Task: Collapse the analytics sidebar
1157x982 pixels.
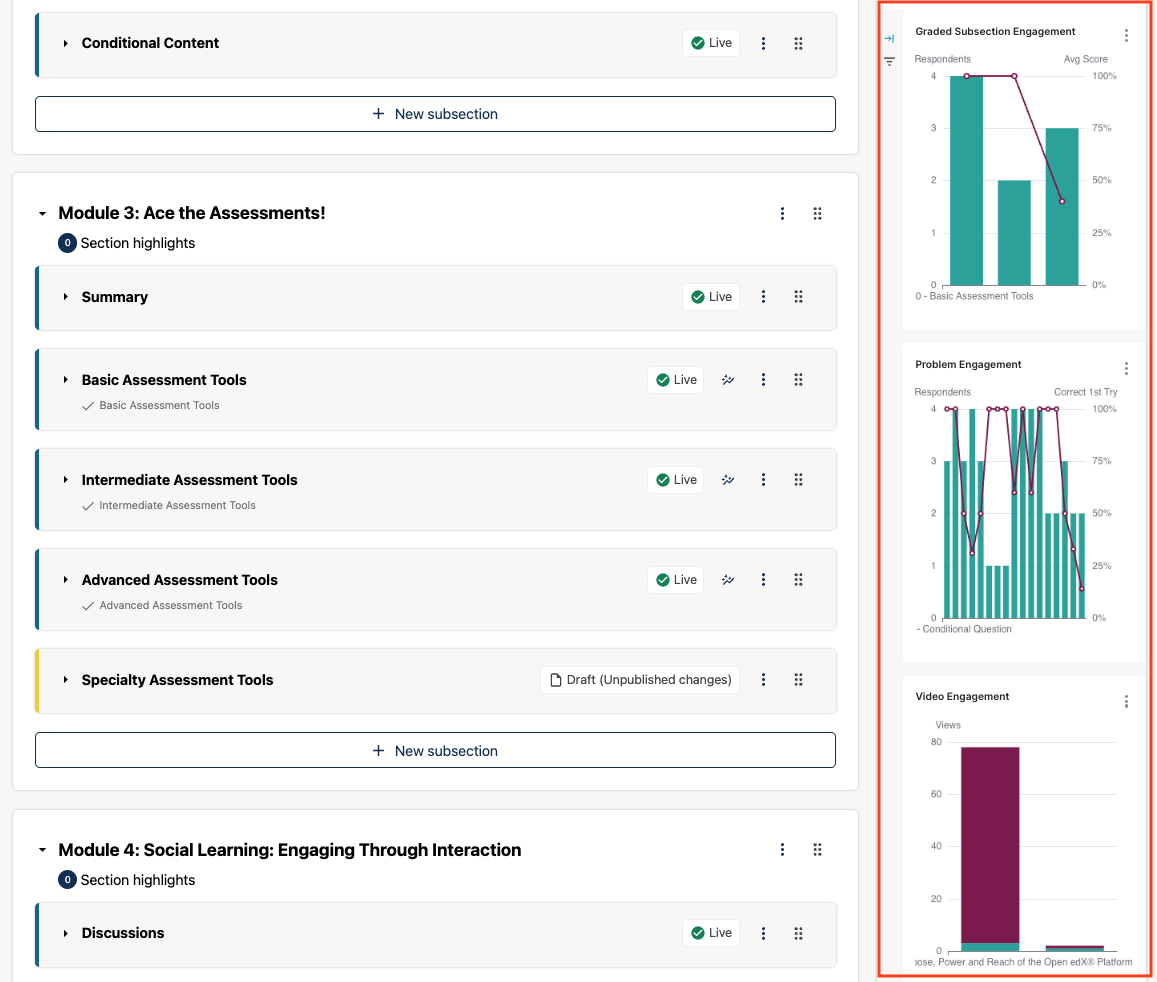Action: point(889,38)
